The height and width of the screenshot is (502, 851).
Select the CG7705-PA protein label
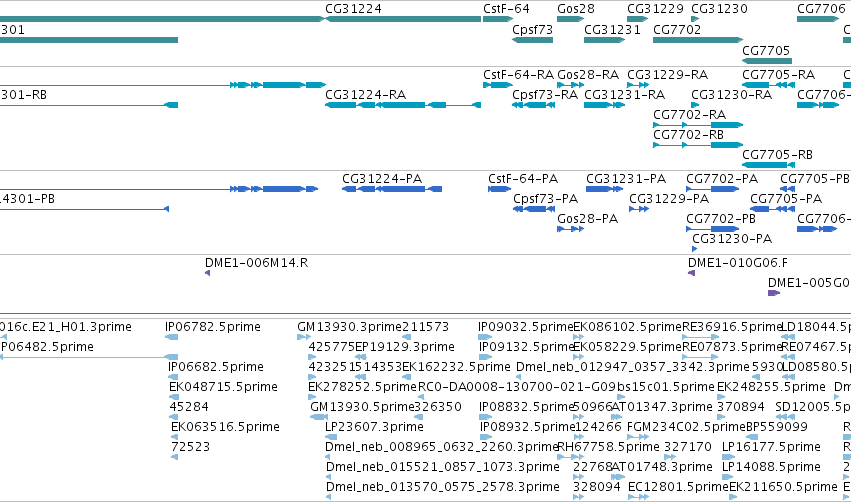coord(786,199)
